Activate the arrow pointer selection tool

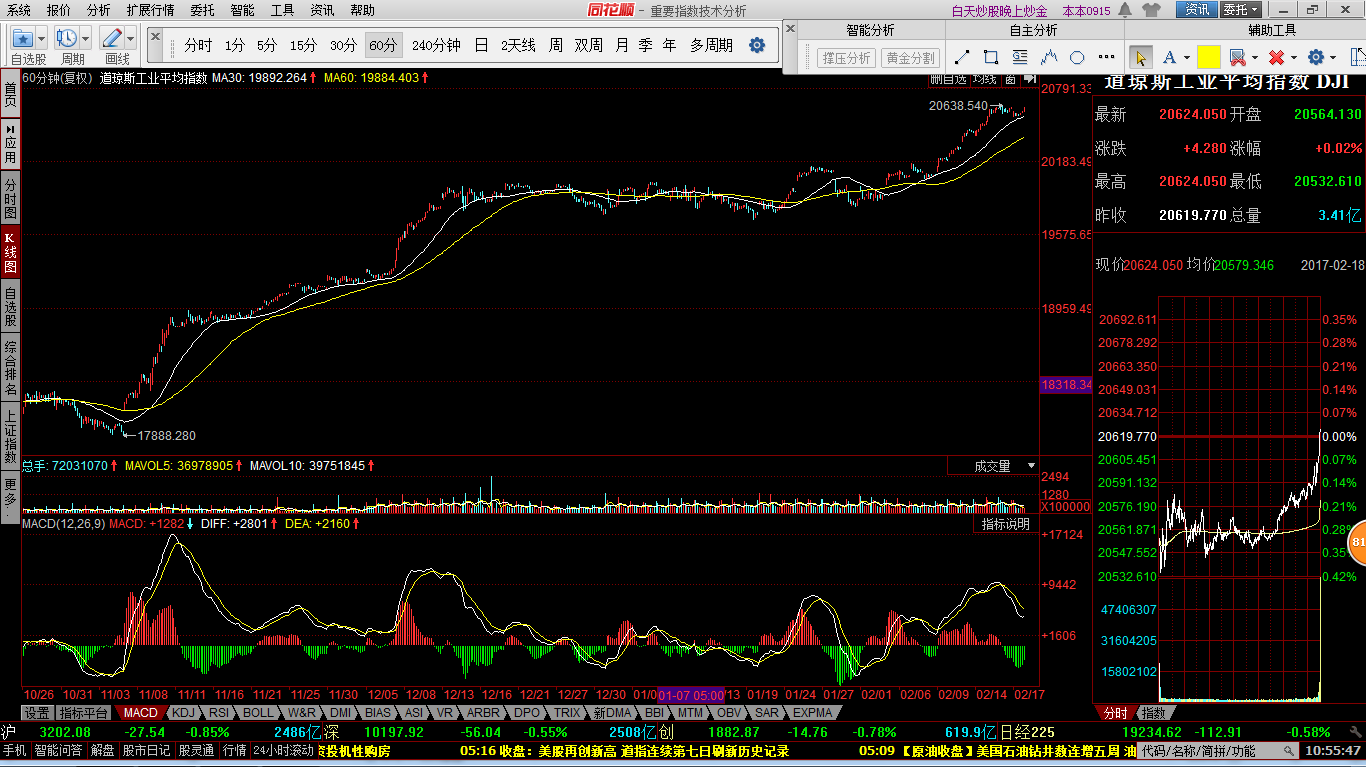(1140, 57)
